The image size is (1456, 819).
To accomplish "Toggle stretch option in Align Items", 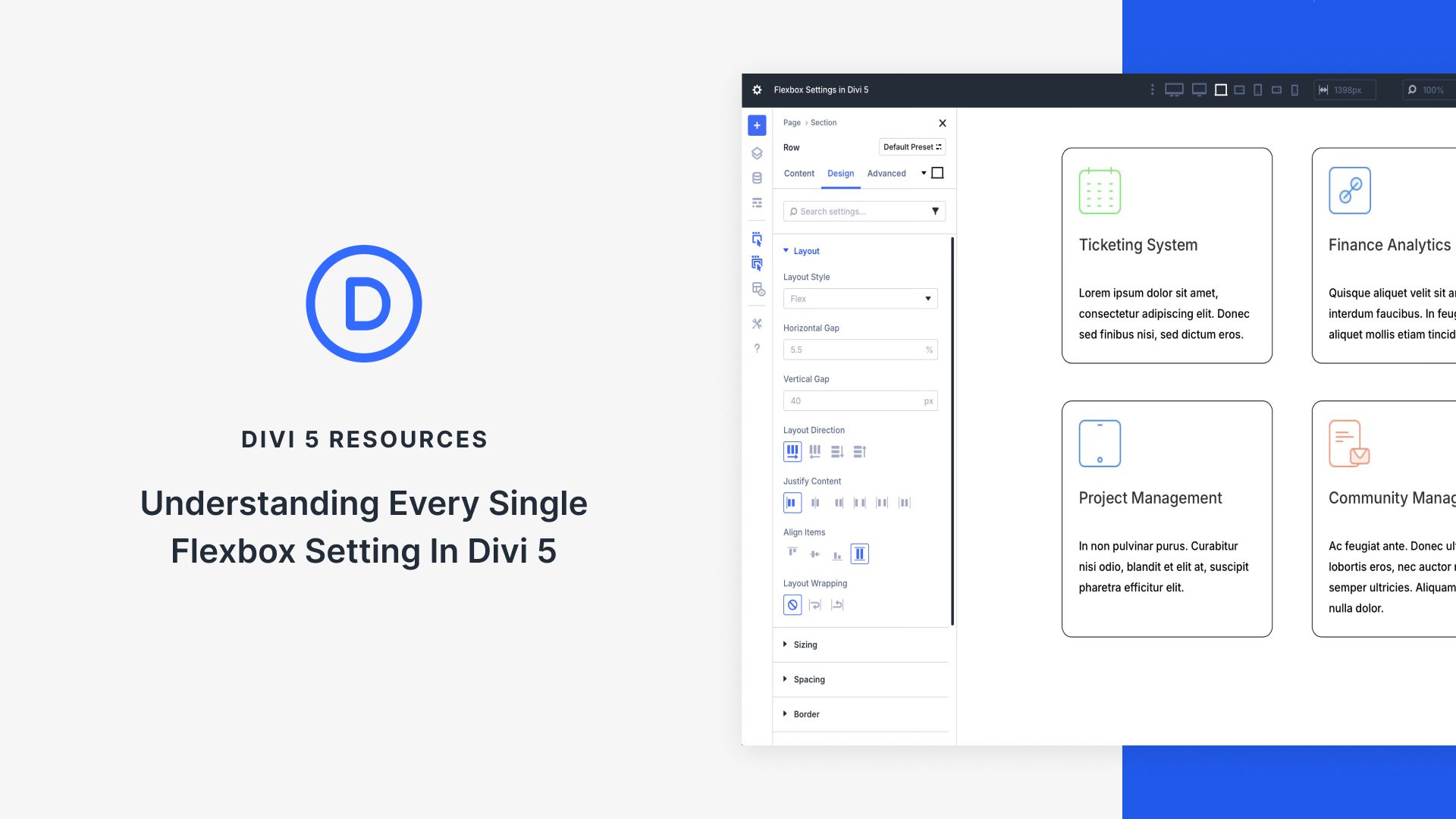I will click(859, 554).
